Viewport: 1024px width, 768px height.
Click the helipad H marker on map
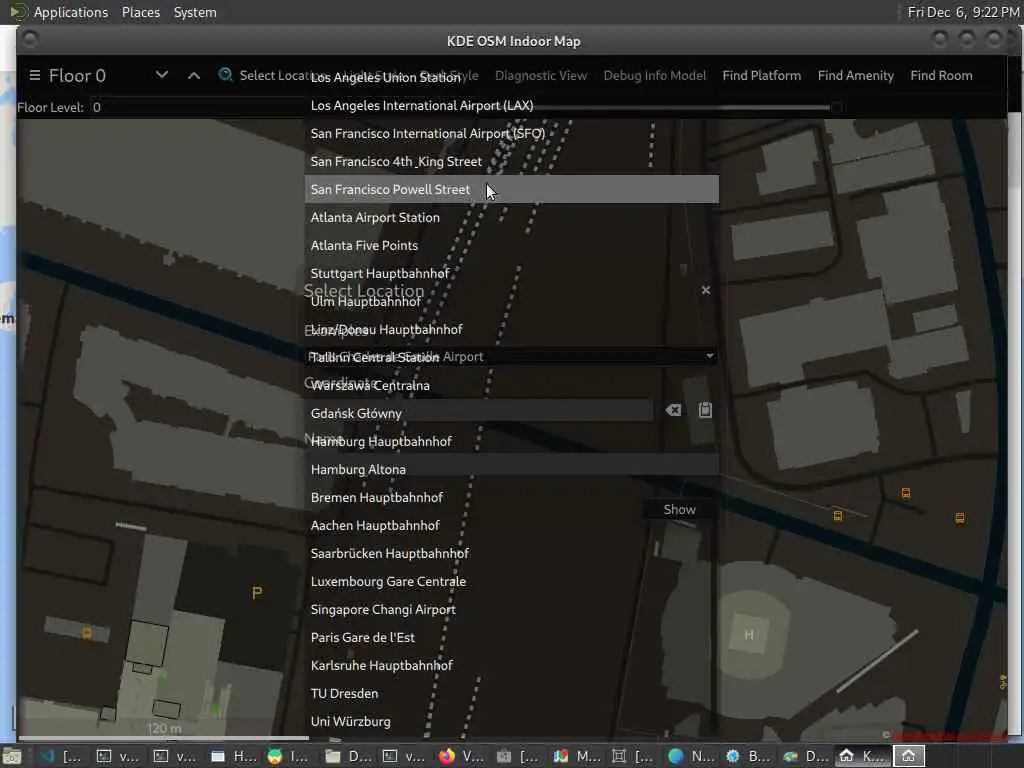tap(749, 635)
